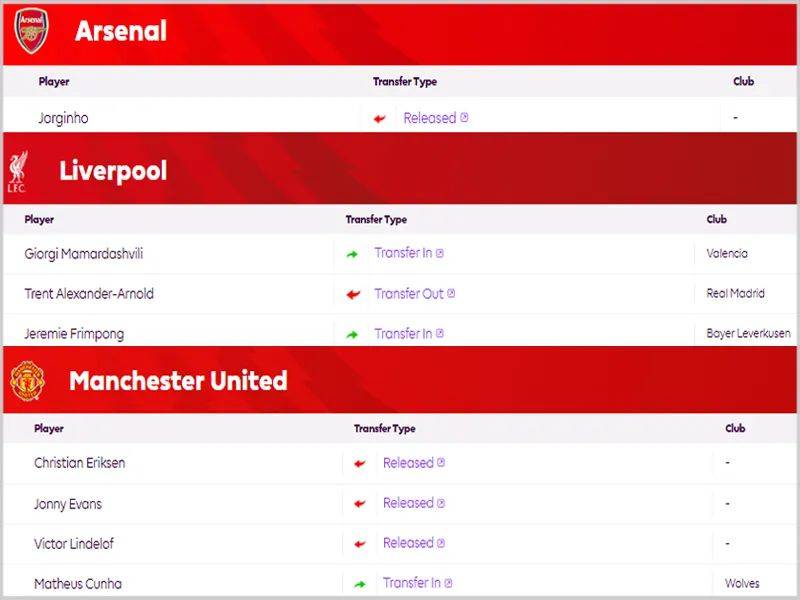Click the Arsenal club crest icon
Image resolution: width=800 pixels, height=600 pixels.
pyautogui.click(x=30, y=31)
